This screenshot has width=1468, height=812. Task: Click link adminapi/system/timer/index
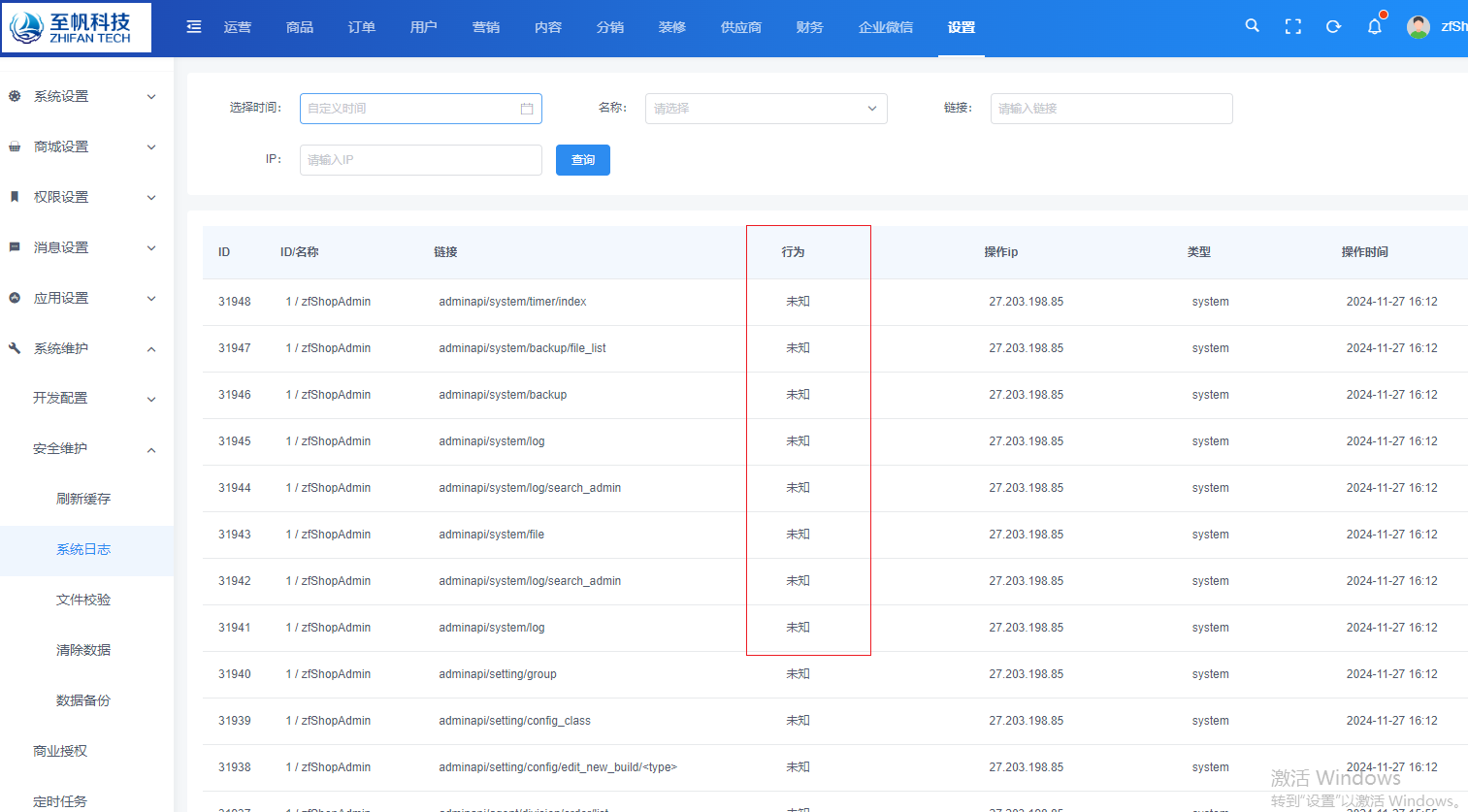[x=512, y=302]
